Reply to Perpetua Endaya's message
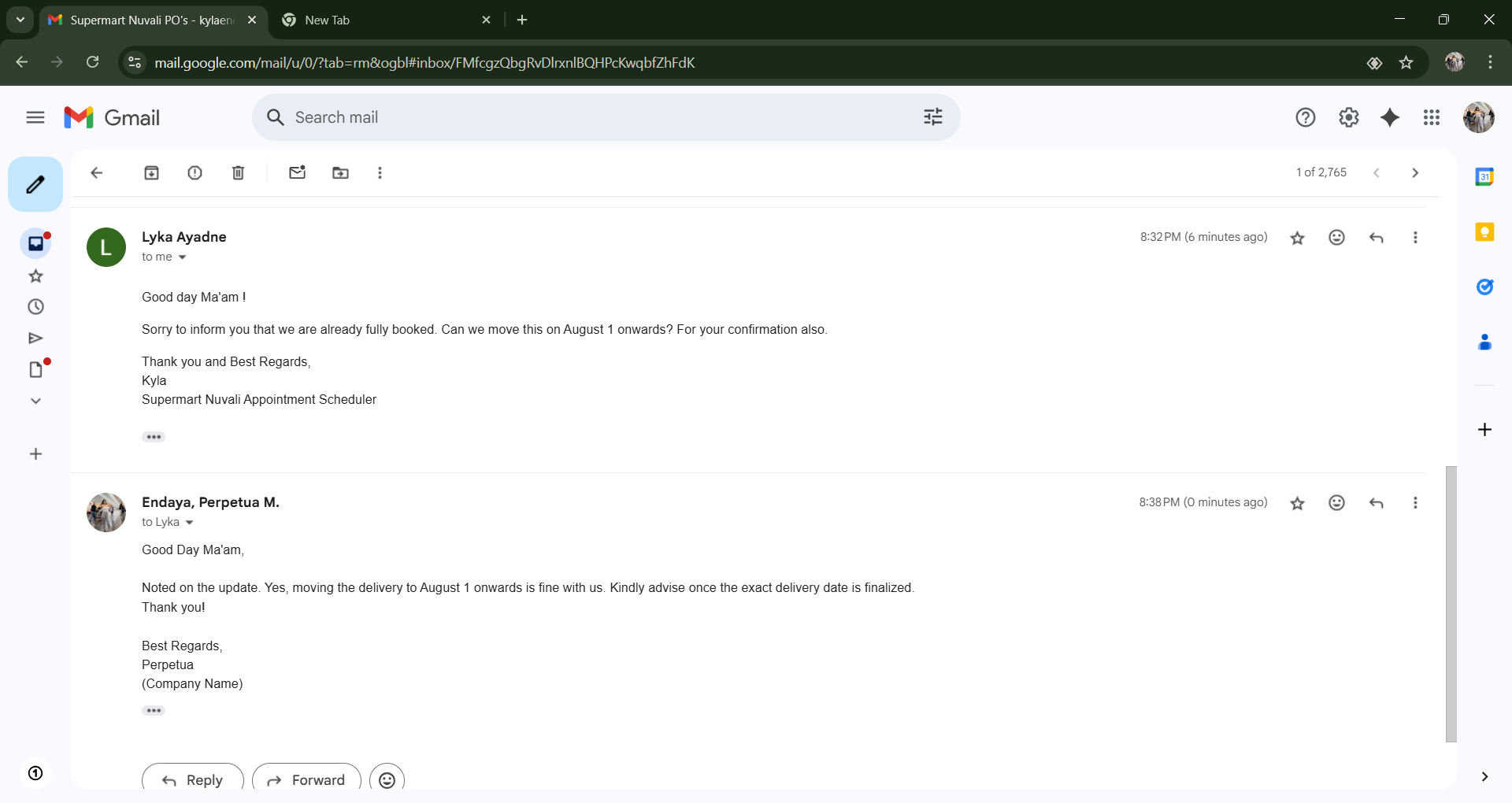The image size is (1512, 803). pos(1376,503)
